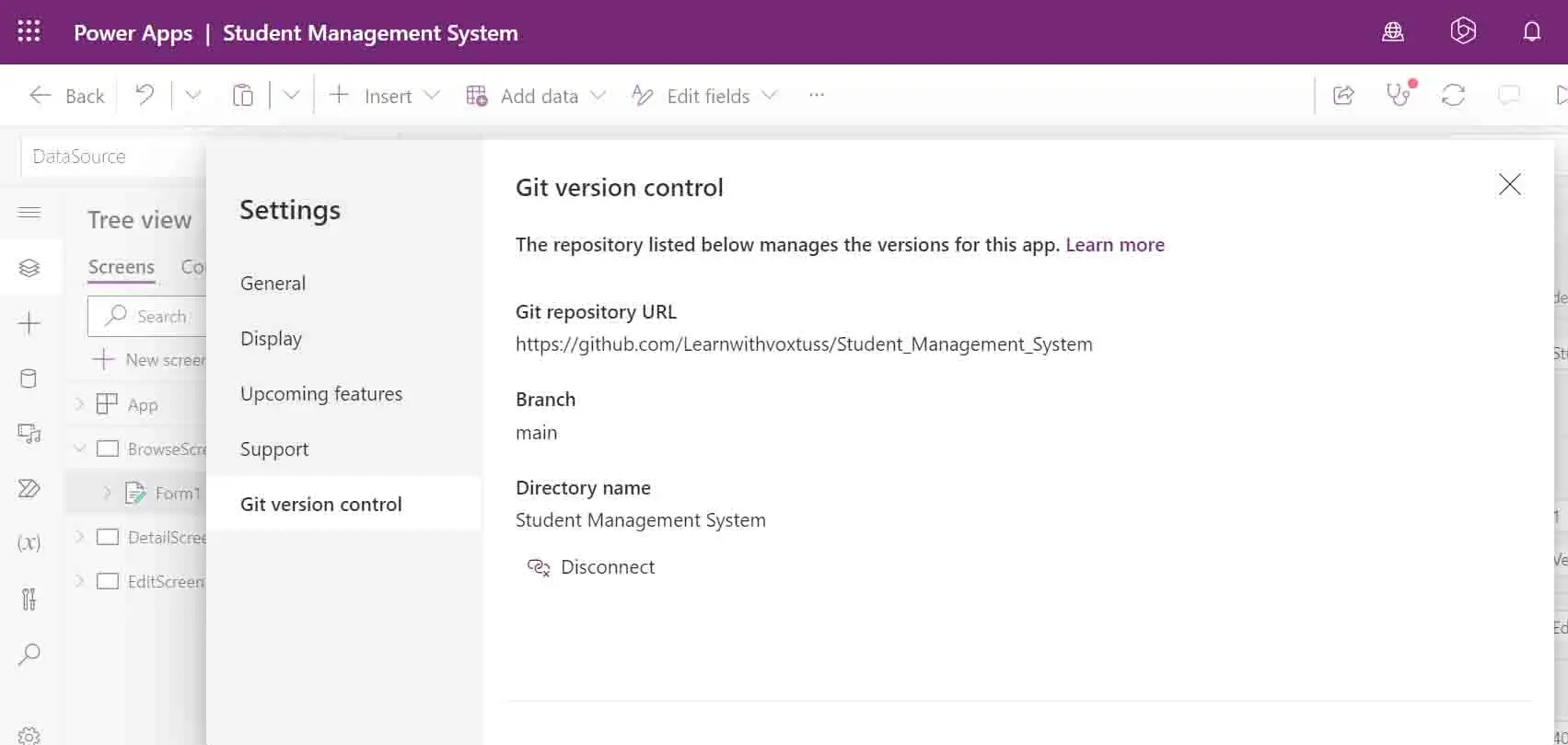Viewport: 1568px width, 745px height.
Task: Go Back with the arrow button
Action: tap(66, 96)
